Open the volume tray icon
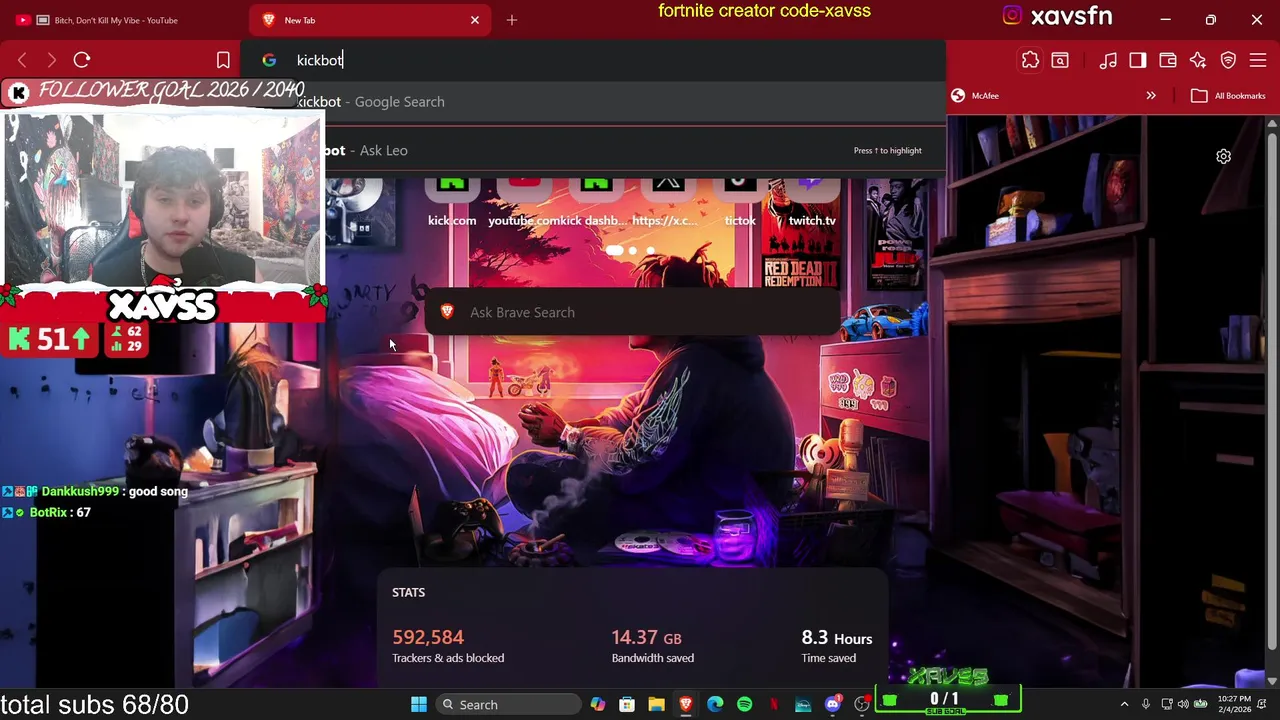 (x=1183, y=705)
